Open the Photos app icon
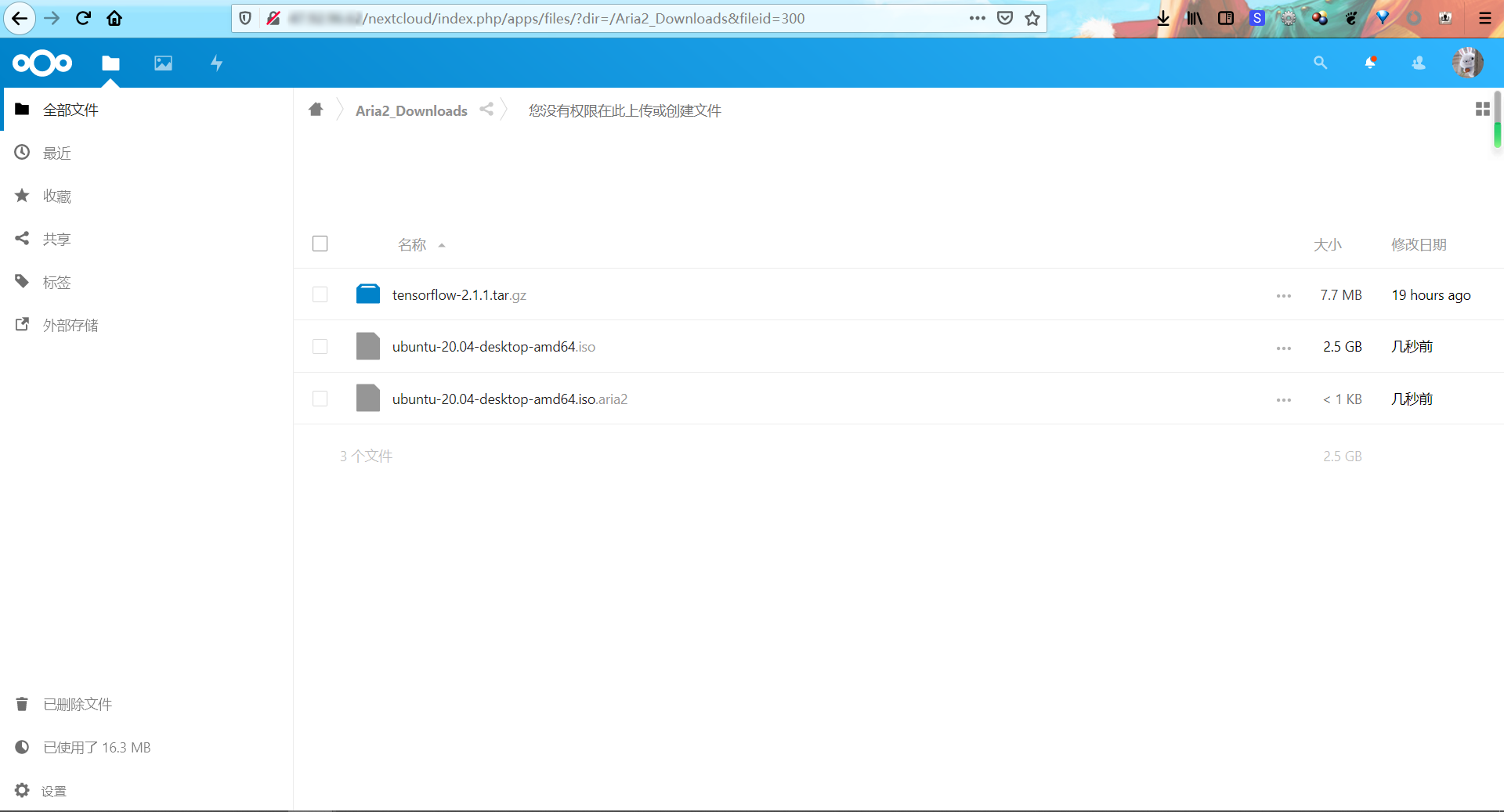The image size is (1504, 812). [x=163, y=63]
